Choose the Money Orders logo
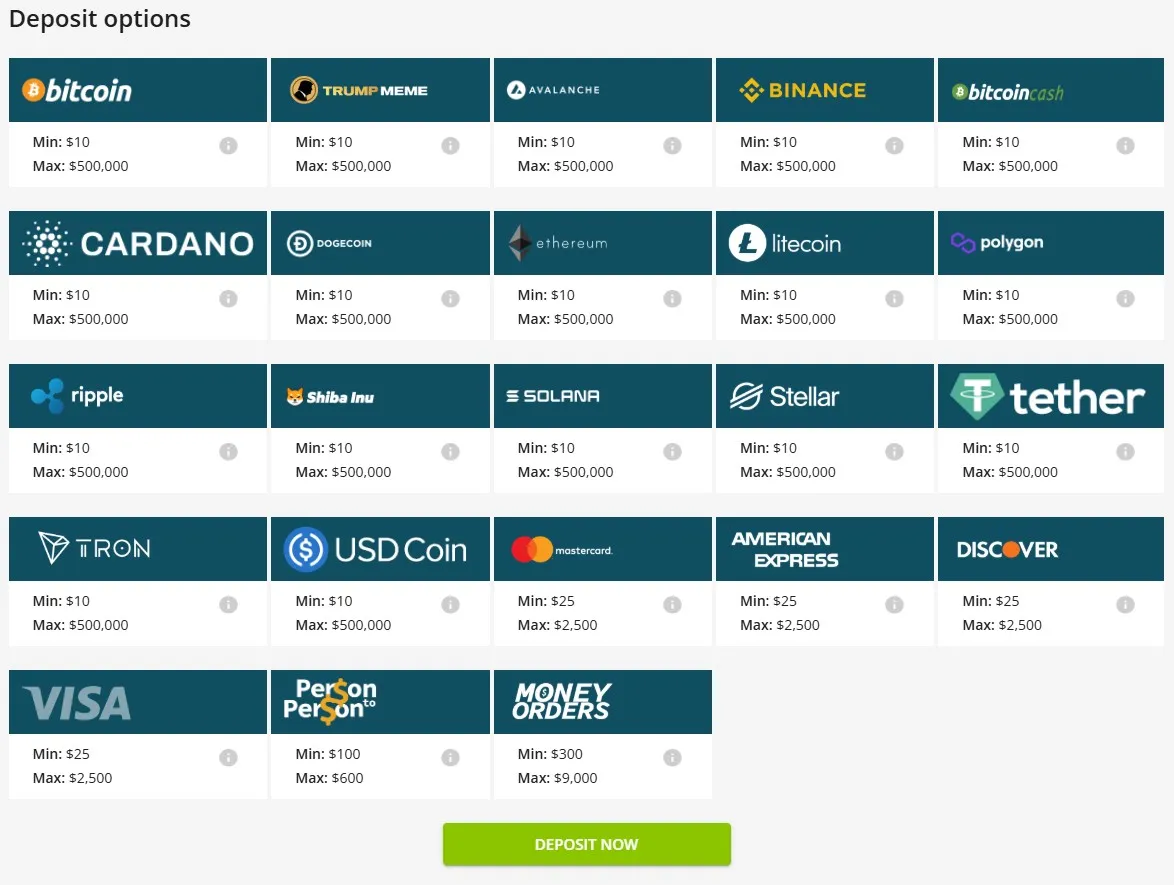 pos(562,702)
